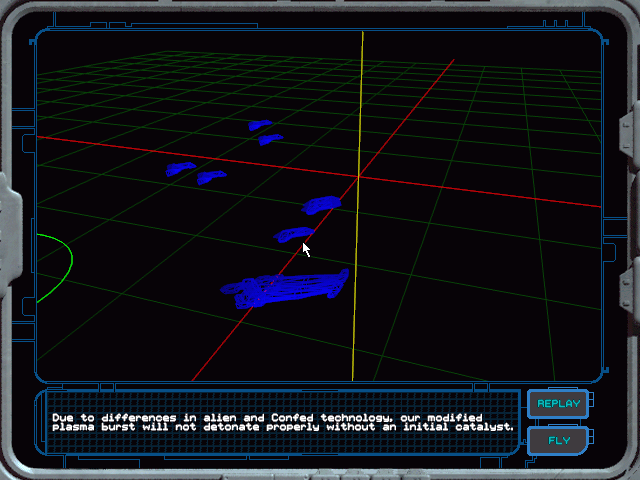The height and width of the screenshot is (480, 640).
Task: Click the fighter right of the leftmost ship
Action: [211, 177]
